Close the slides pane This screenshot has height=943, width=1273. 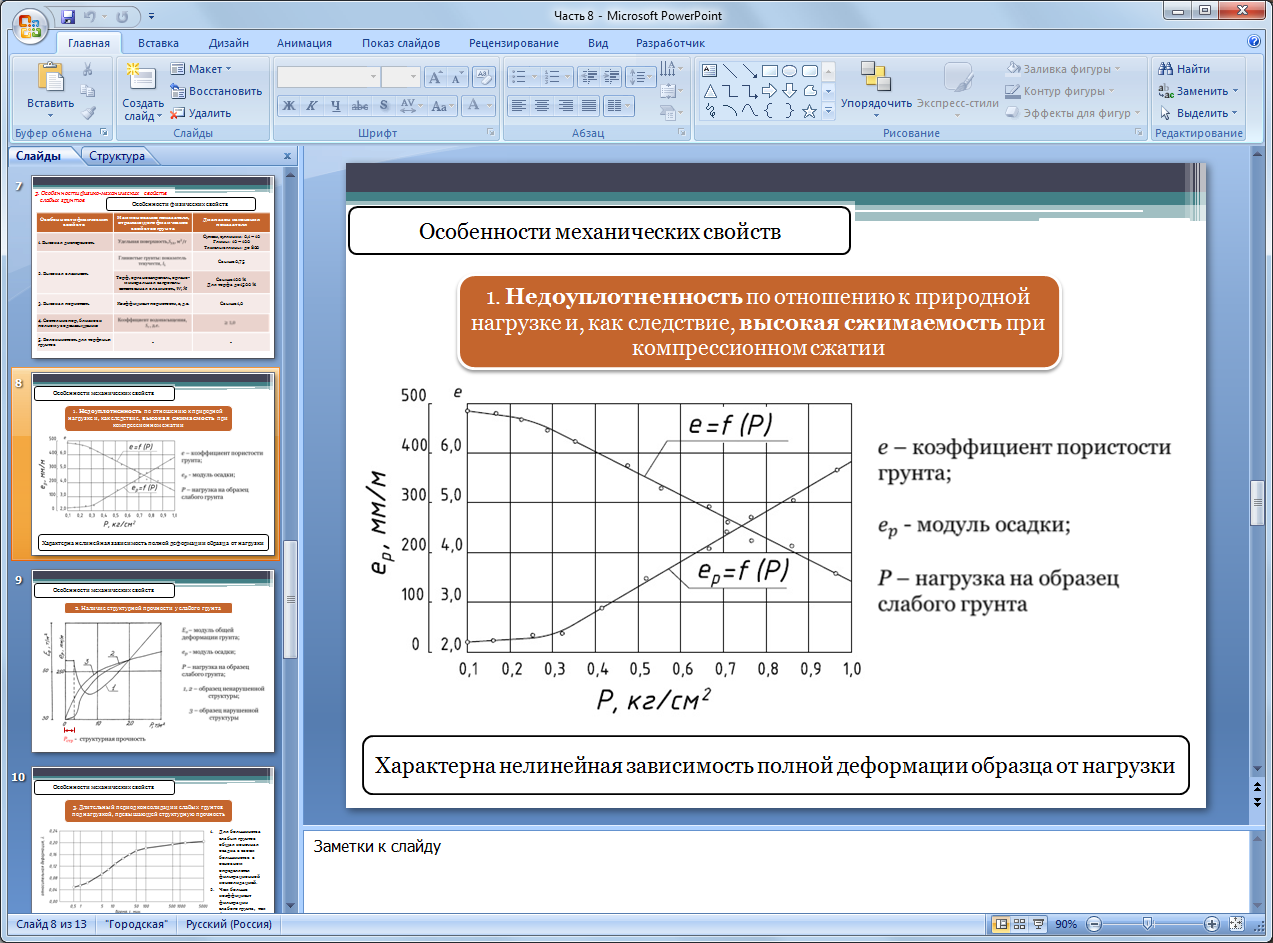click(287, 156)
